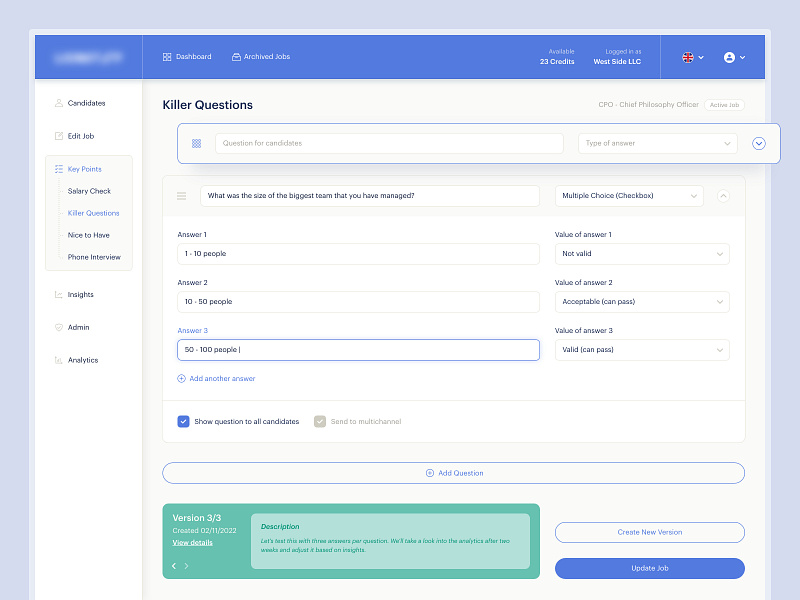This screenshot has height=600, width=800.
Task: Click the drag handle beside the question
Action: tap(182, 196)
